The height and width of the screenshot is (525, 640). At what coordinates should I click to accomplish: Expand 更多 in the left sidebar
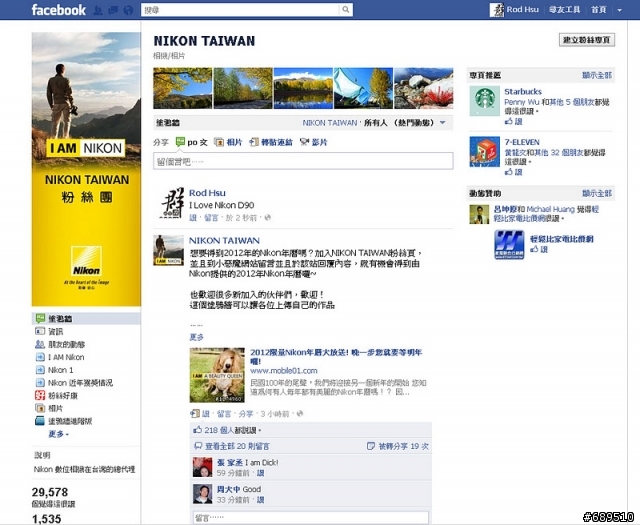point(58,434)
